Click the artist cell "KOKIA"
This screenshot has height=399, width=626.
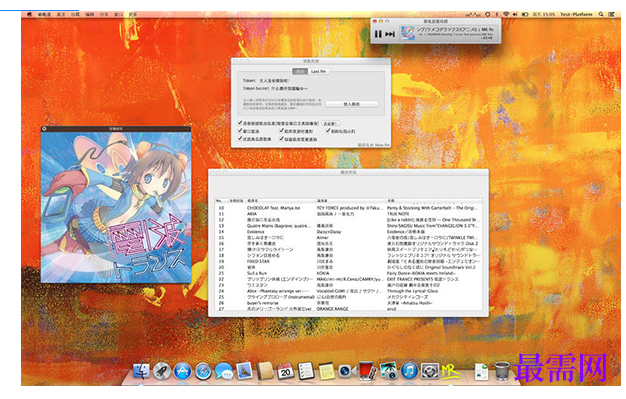click(323, 273)
